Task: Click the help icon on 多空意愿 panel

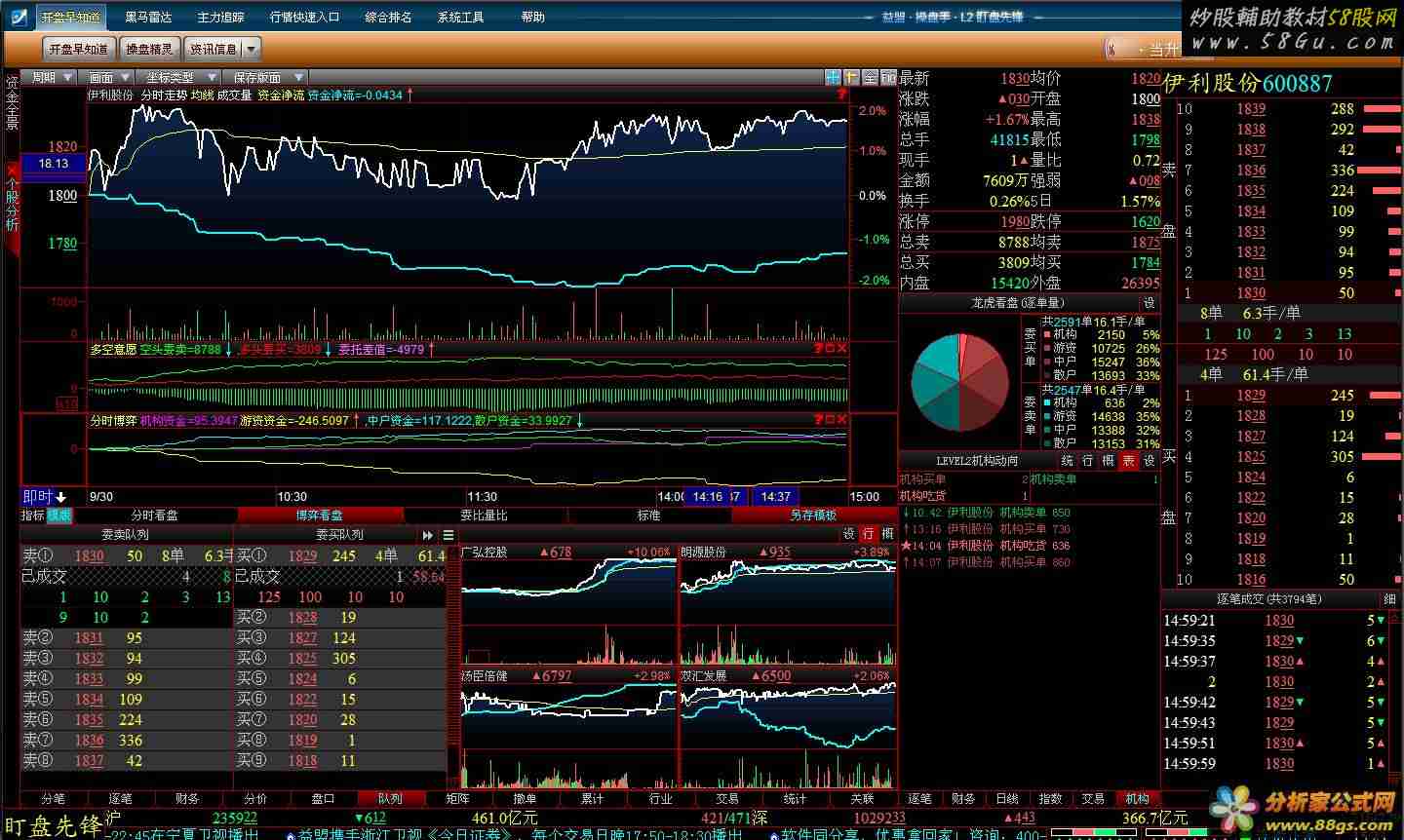Action: coord(818,348)
